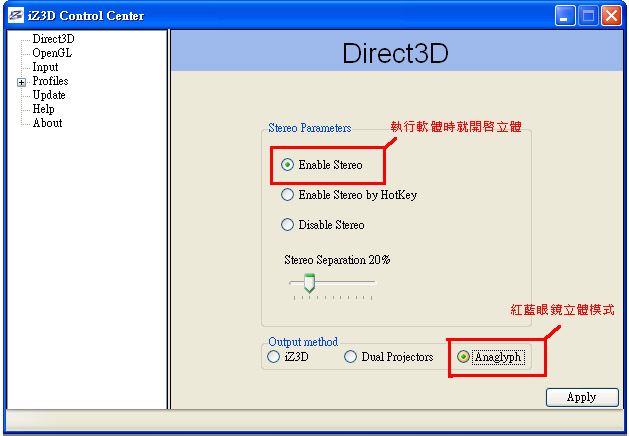Click the Direct3D page heading
The height and width of the screenshot is (436, 629).
coord(395,53)
